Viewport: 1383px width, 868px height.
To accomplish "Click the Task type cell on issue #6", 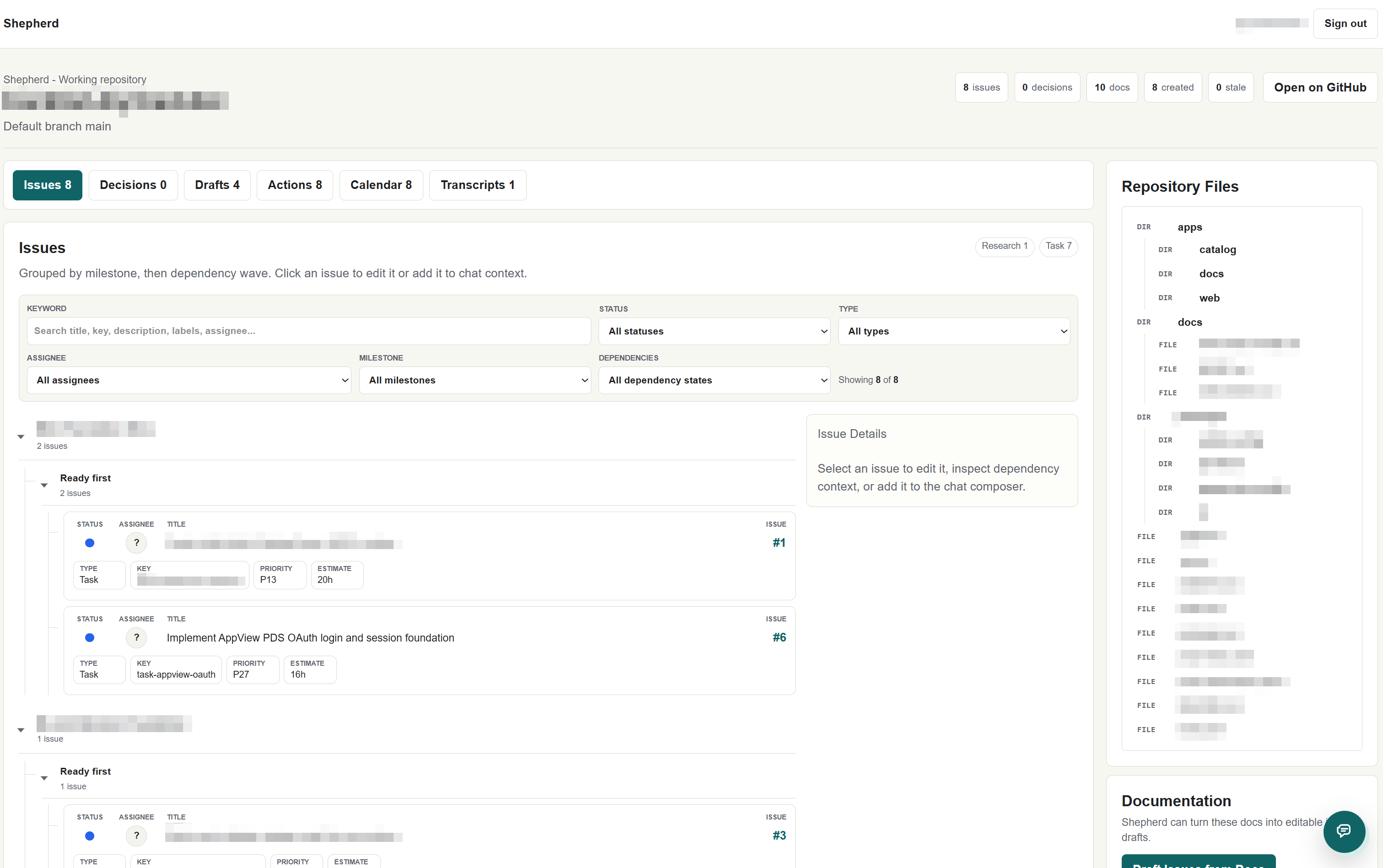I will (99, 669).
